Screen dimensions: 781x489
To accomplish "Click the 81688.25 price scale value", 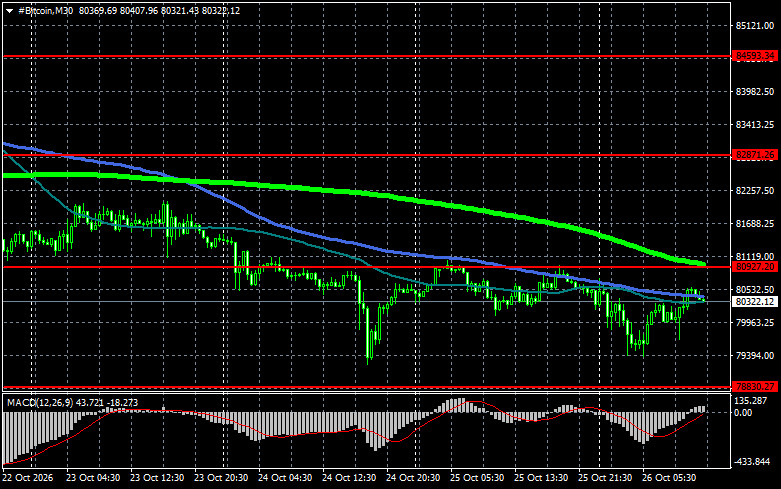I will (x=755, y=224).
